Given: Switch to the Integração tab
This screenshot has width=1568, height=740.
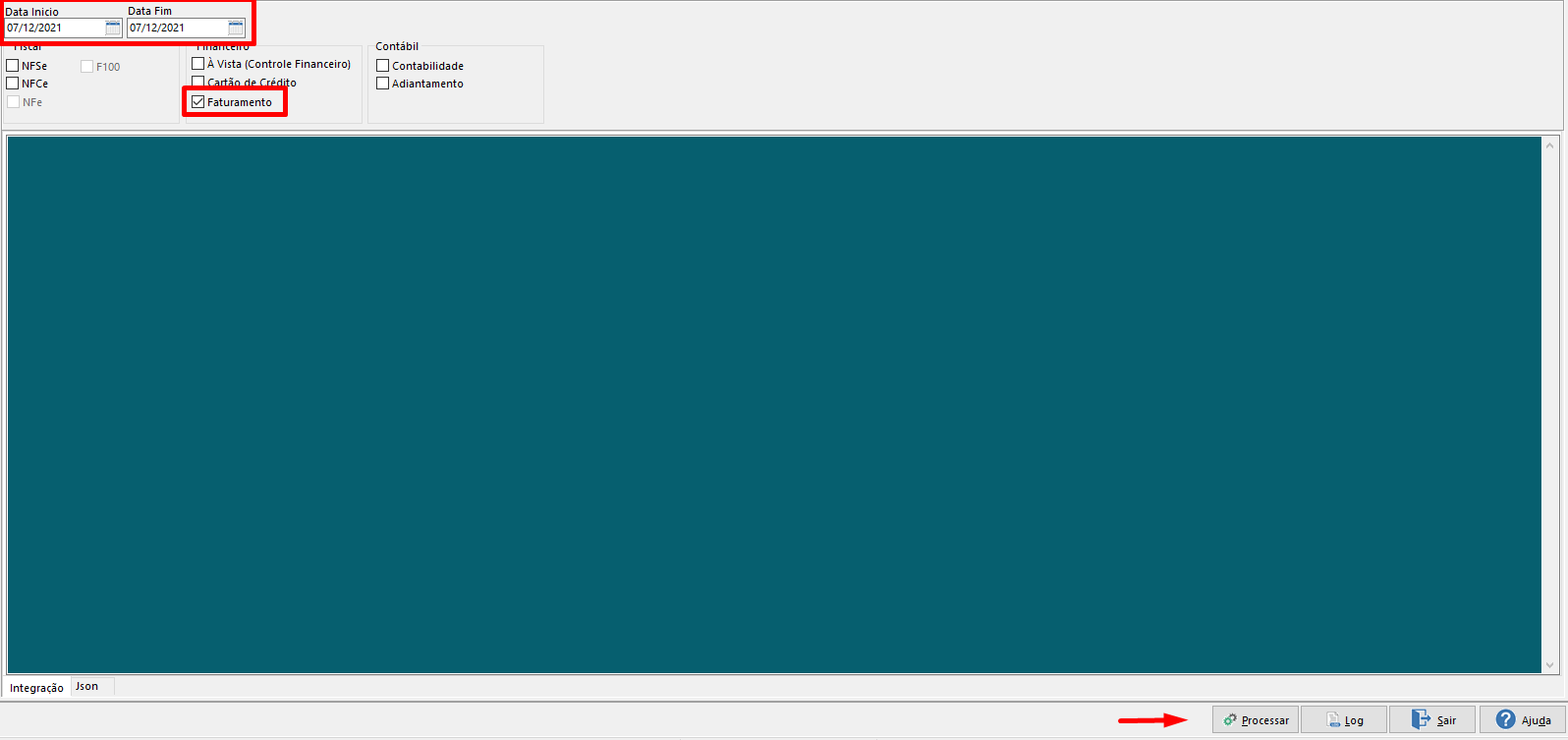Looking at the screenshot, I should (36, 688).
